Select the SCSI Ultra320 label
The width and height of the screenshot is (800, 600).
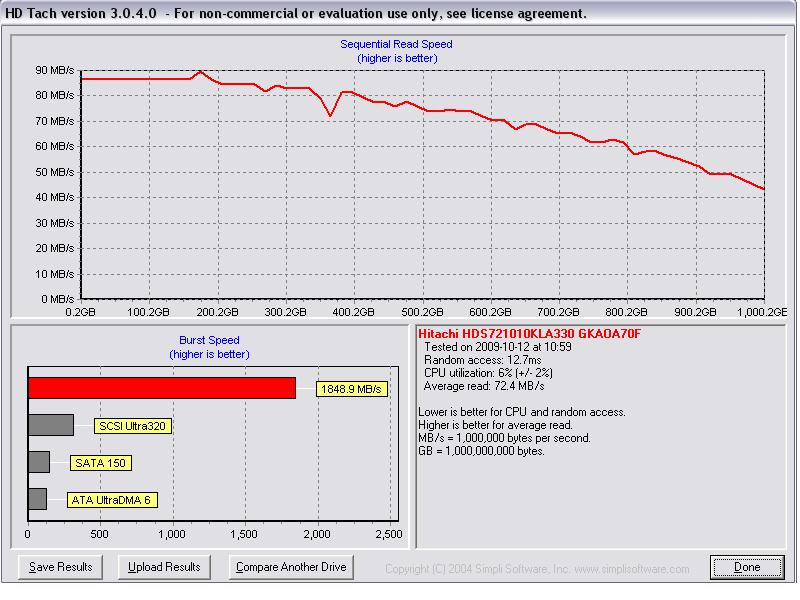click(x=133, y=426)
